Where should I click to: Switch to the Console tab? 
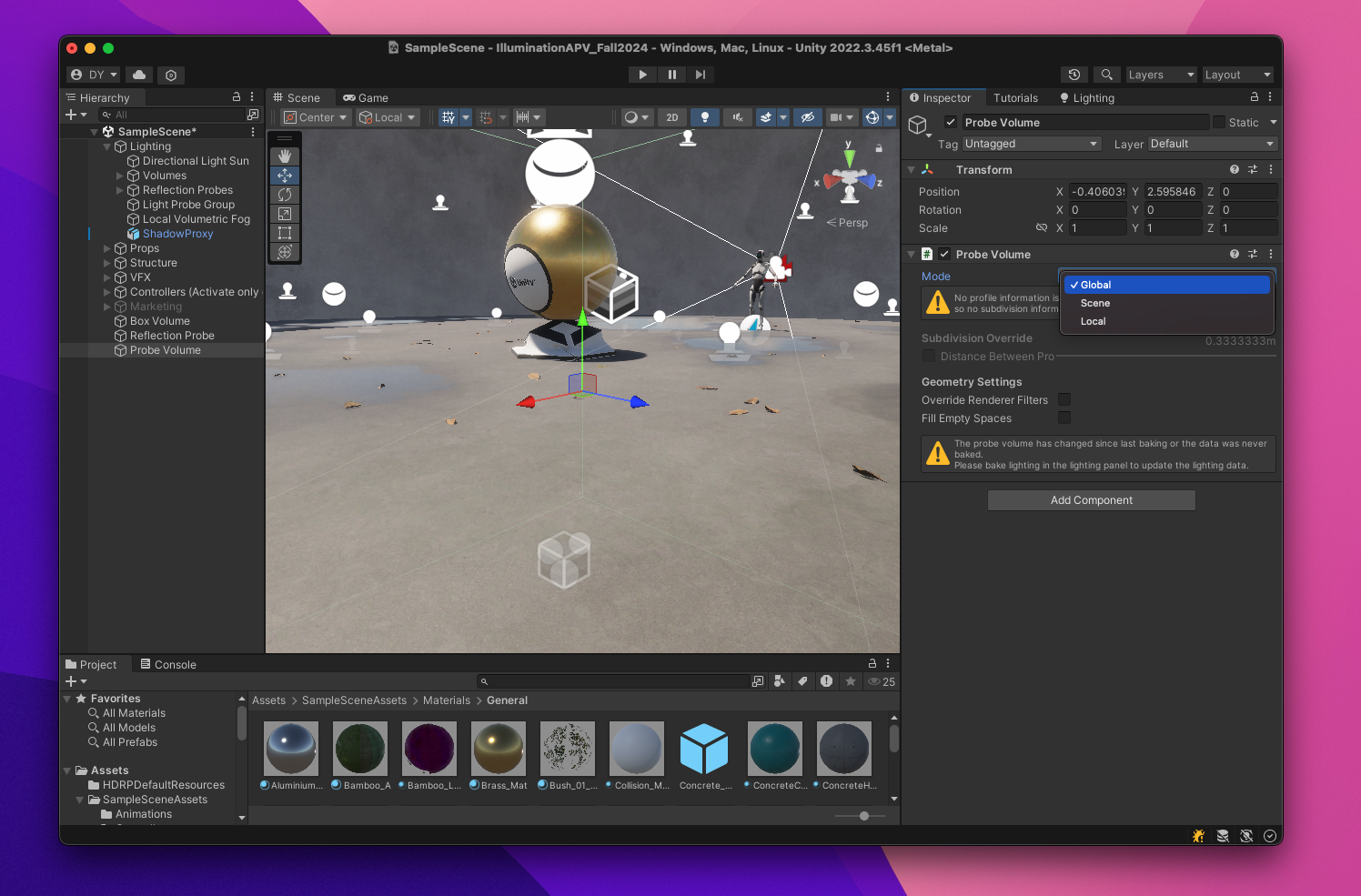[x=168, y=664]
